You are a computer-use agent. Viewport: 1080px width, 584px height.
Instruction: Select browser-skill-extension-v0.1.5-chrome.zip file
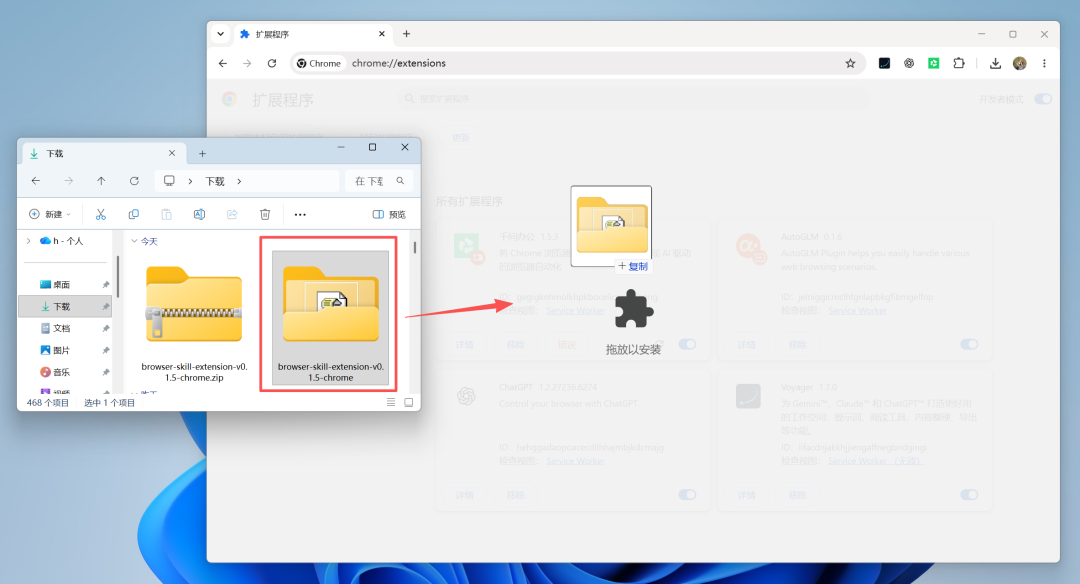194,323
